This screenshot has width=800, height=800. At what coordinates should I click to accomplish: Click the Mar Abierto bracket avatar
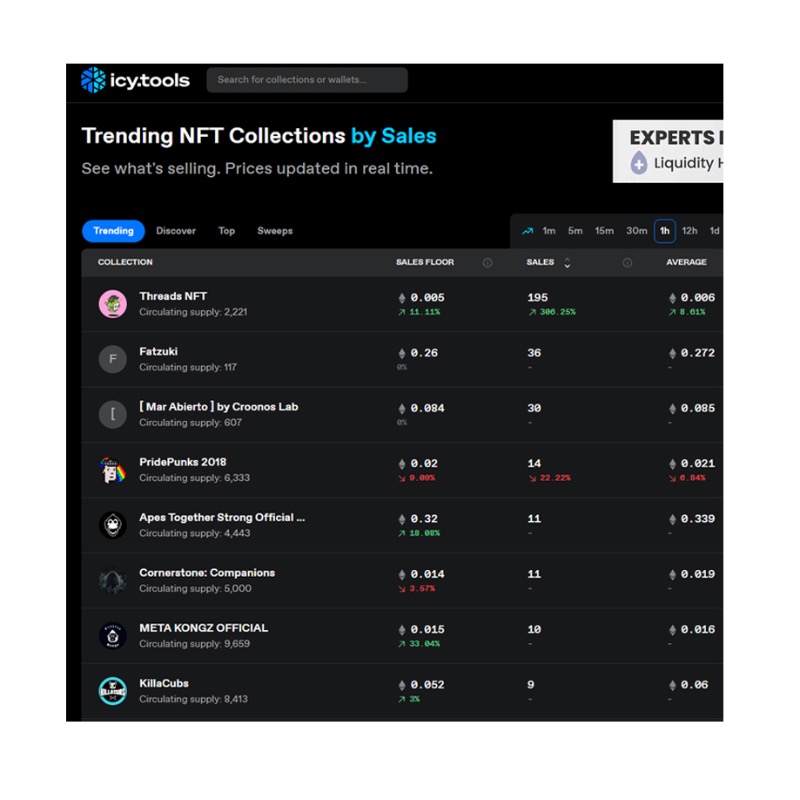(x=113, y=414)
